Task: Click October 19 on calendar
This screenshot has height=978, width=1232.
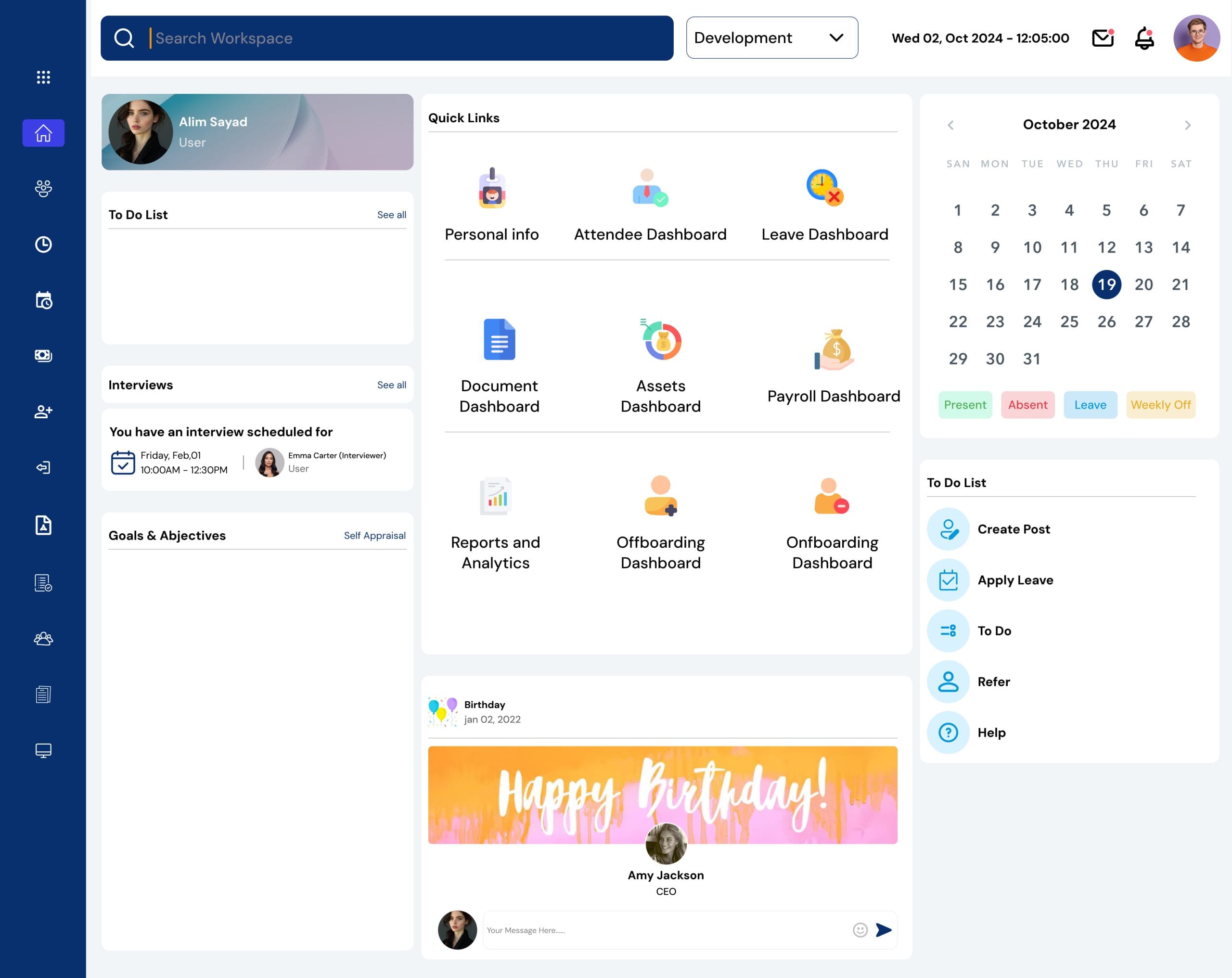Action: tap(1106, 284)
